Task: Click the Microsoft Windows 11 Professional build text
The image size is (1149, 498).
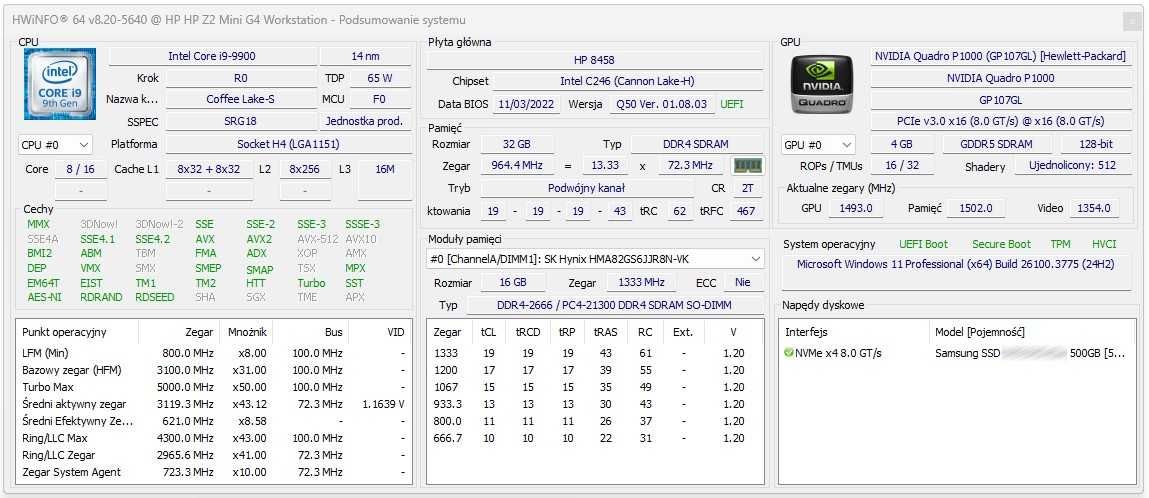Action: (x=956, y=264)
